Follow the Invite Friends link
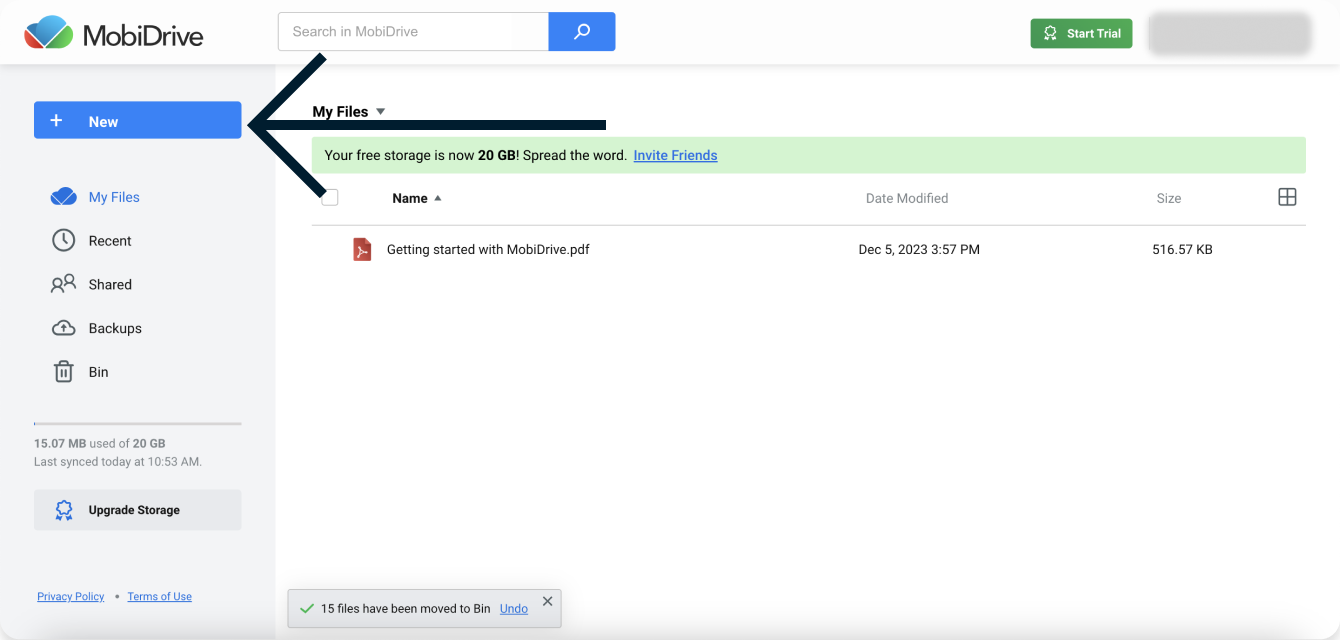The image size is (1340, 640). [675, 155]
